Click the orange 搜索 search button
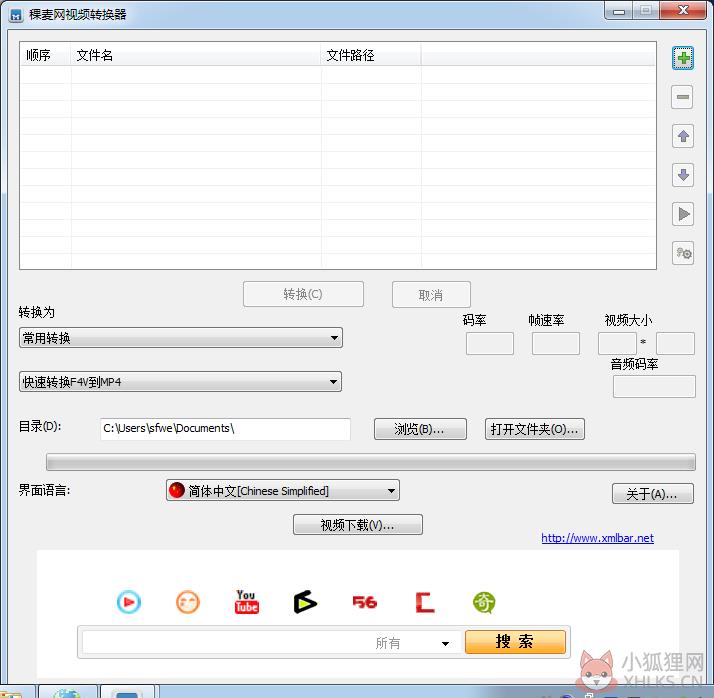Screen dimensions: 714x698 click(x=515, y=642)
